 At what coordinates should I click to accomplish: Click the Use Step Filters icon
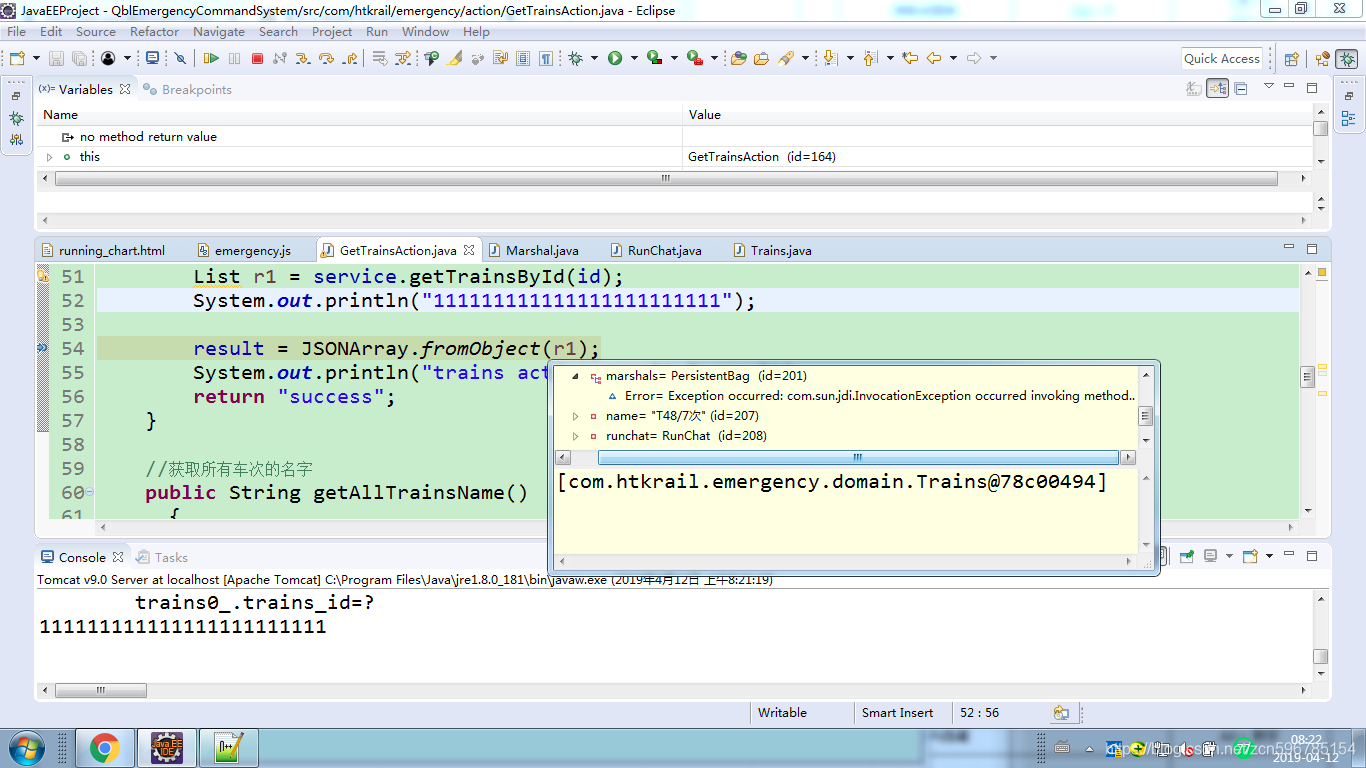(x=403, y=58)
